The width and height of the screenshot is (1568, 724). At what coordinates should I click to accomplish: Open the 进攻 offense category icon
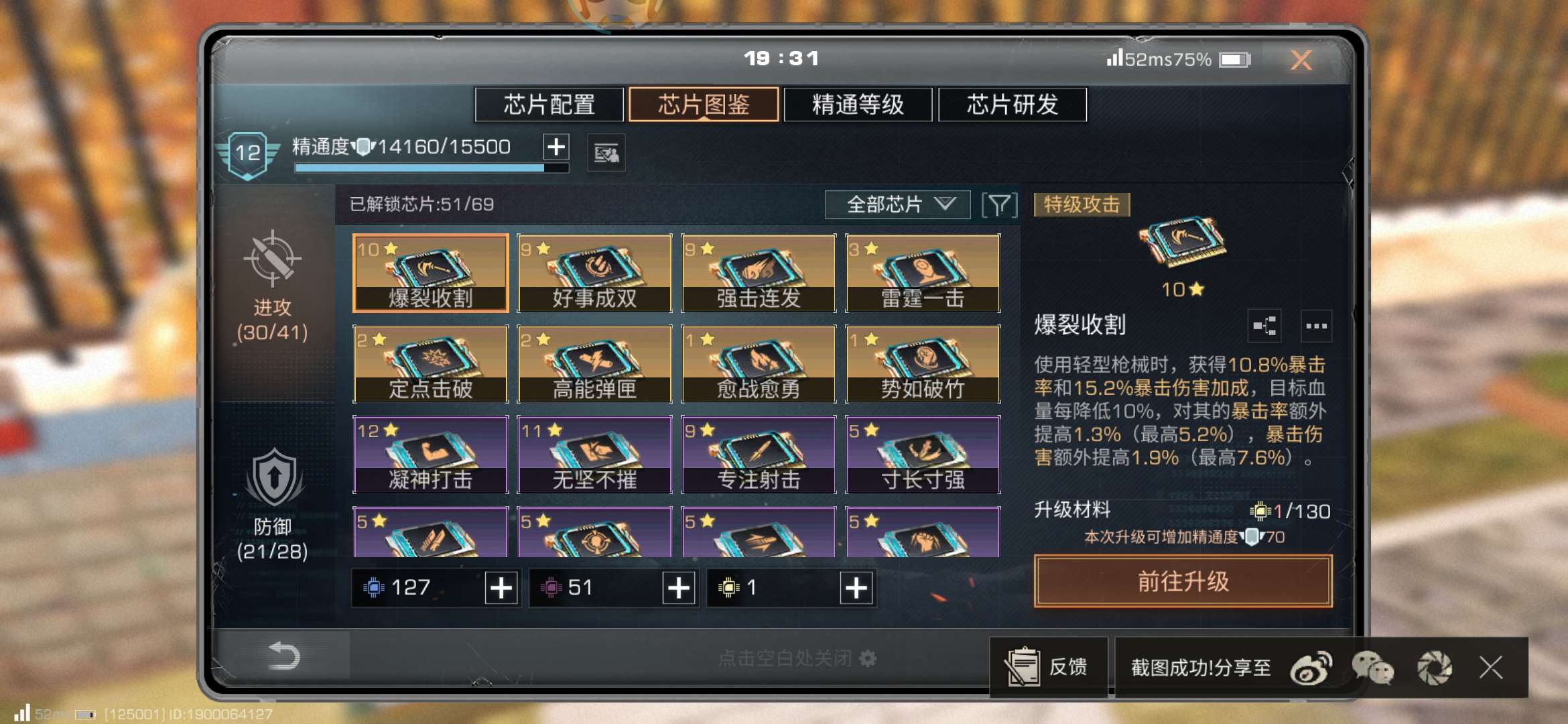point(272,259)
